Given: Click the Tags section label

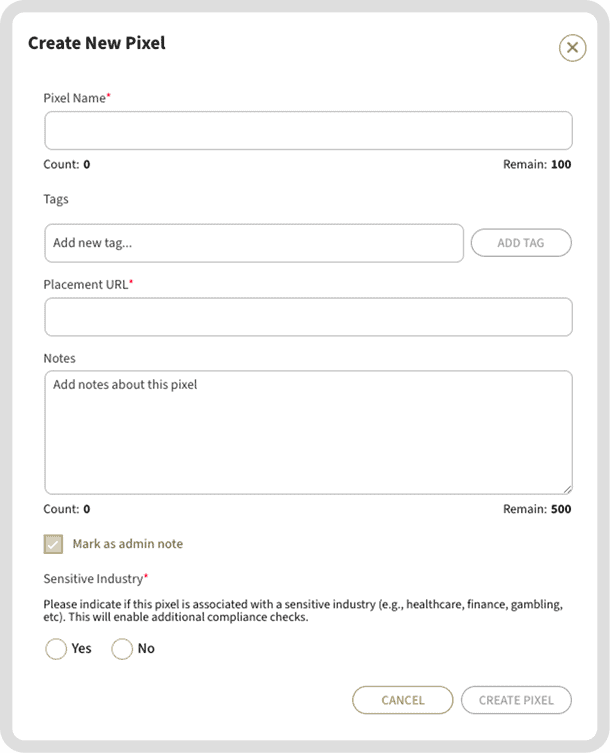Looking at the screenshot, I should (56, 199).
